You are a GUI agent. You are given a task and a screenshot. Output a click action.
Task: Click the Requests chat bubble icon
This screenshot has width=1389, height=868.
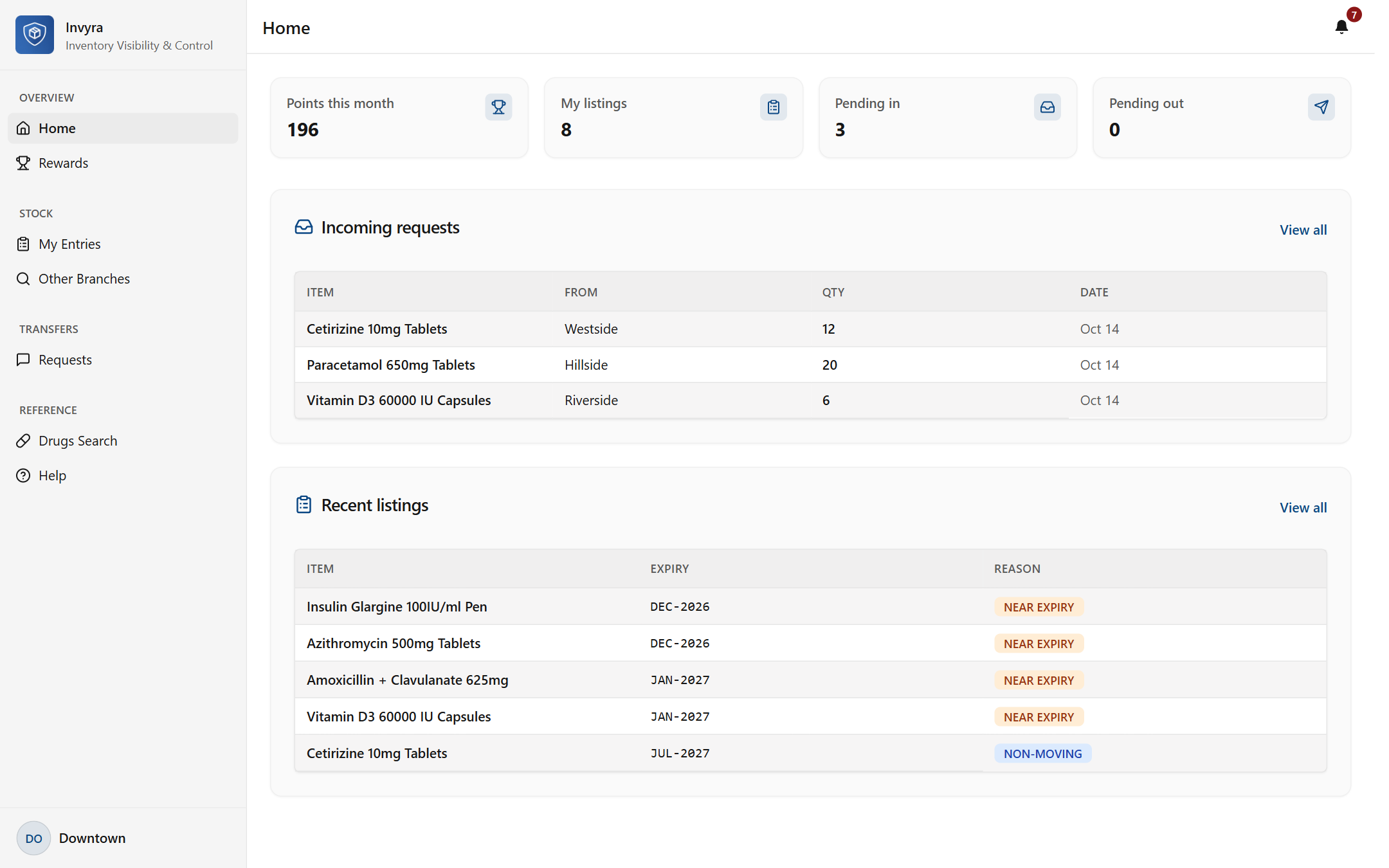point(23,359)
